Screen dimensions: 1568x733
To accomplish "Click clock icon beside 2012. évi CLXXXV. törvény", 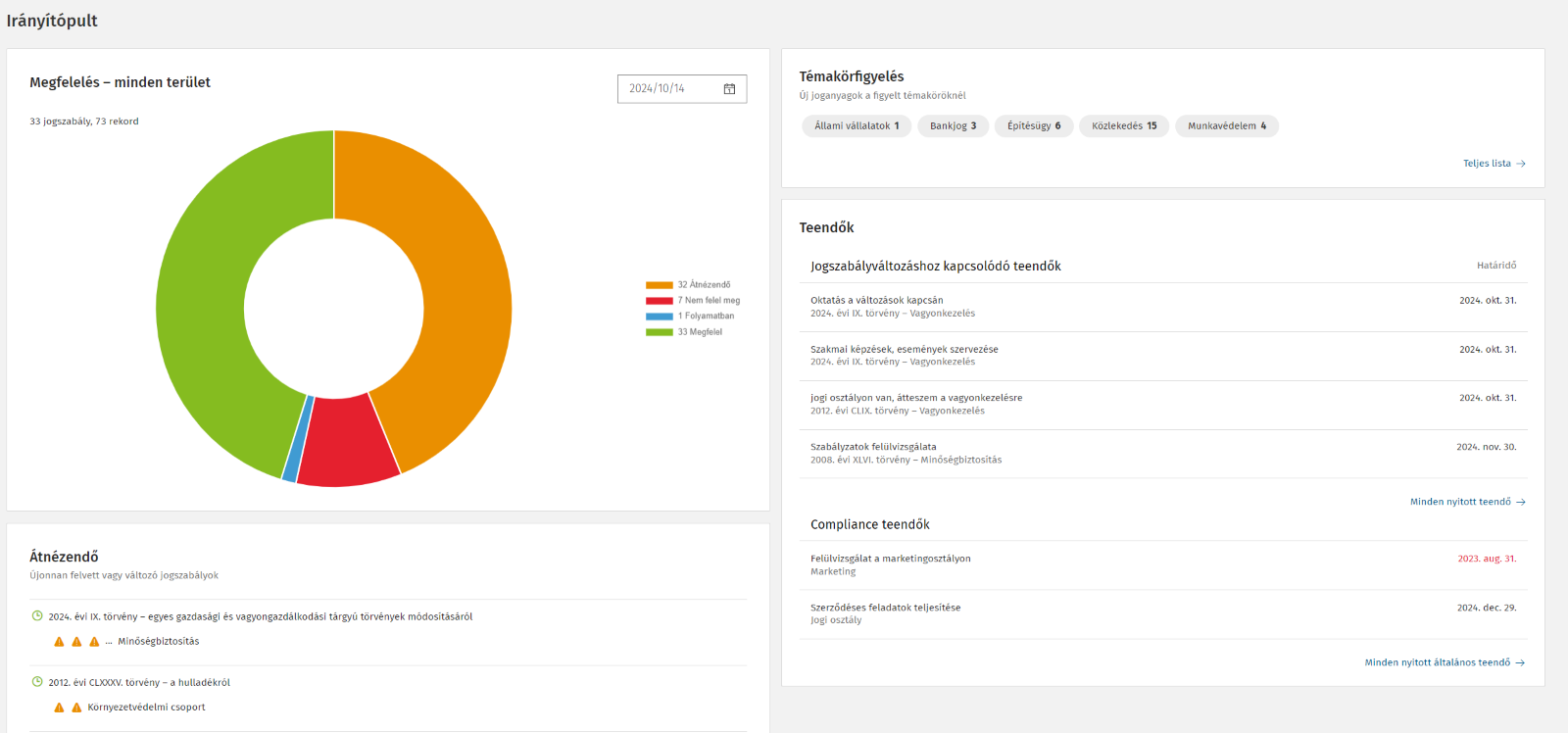I will [37, 682].
